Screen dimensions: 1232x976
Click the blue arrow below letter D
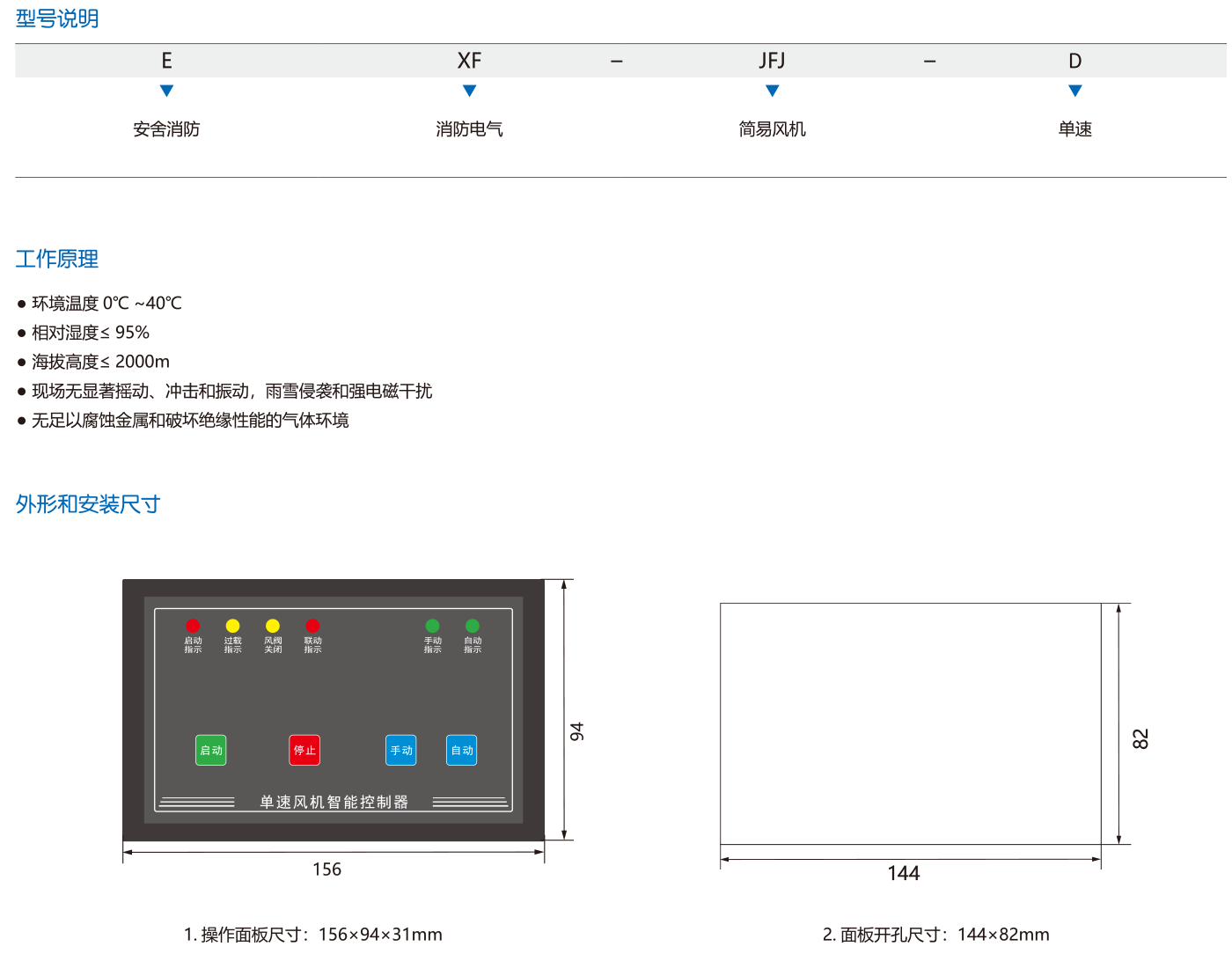1074,91
